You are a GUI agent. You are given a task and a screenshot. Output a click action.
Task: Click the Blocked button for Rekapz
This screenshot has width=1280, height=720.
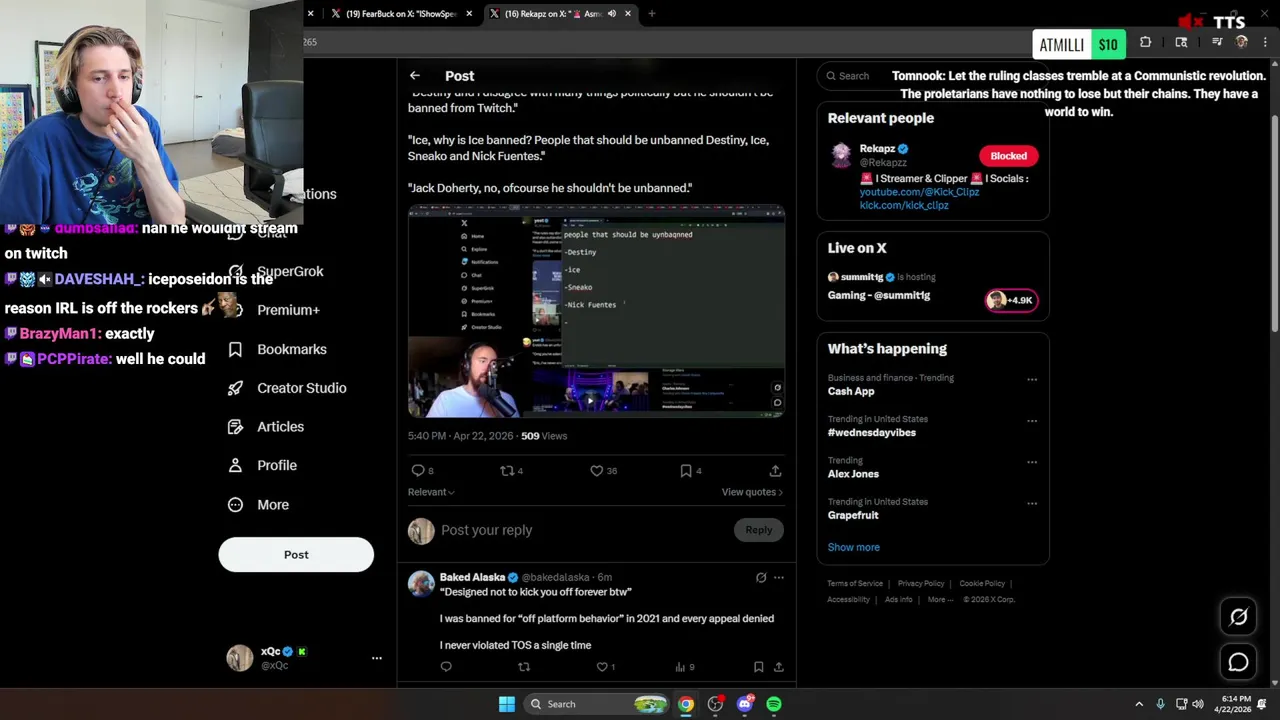click(1008, 156)
